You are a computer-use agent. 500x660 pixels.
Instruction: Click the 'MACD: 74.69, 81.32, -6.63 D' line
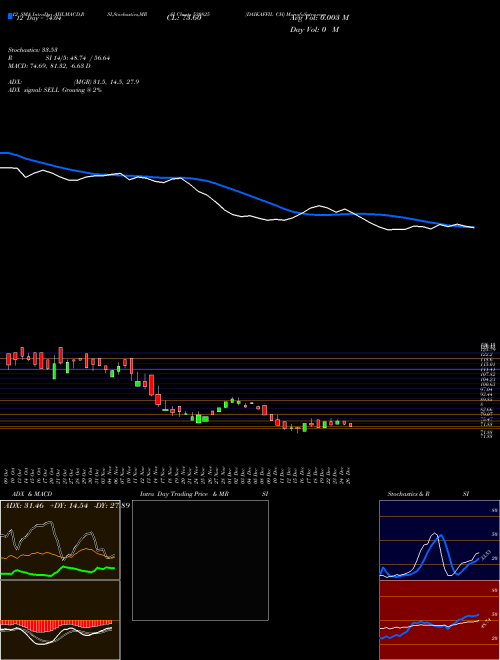tap(50, 66)
